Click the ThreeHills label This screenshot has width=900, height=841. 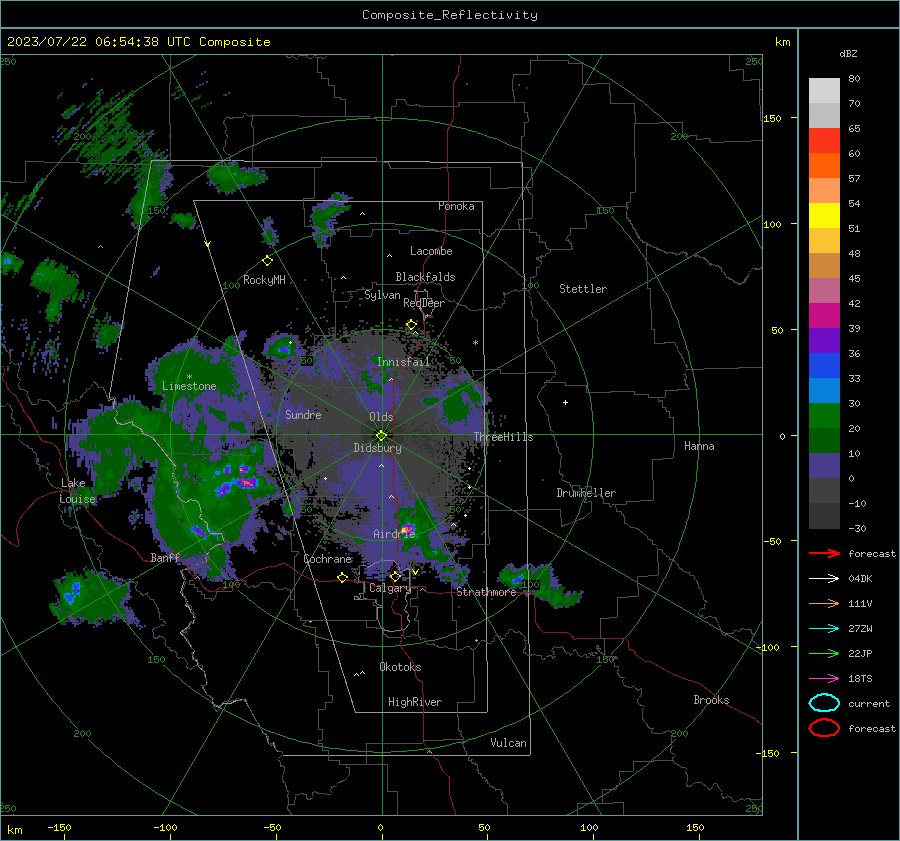click(503, 437)
